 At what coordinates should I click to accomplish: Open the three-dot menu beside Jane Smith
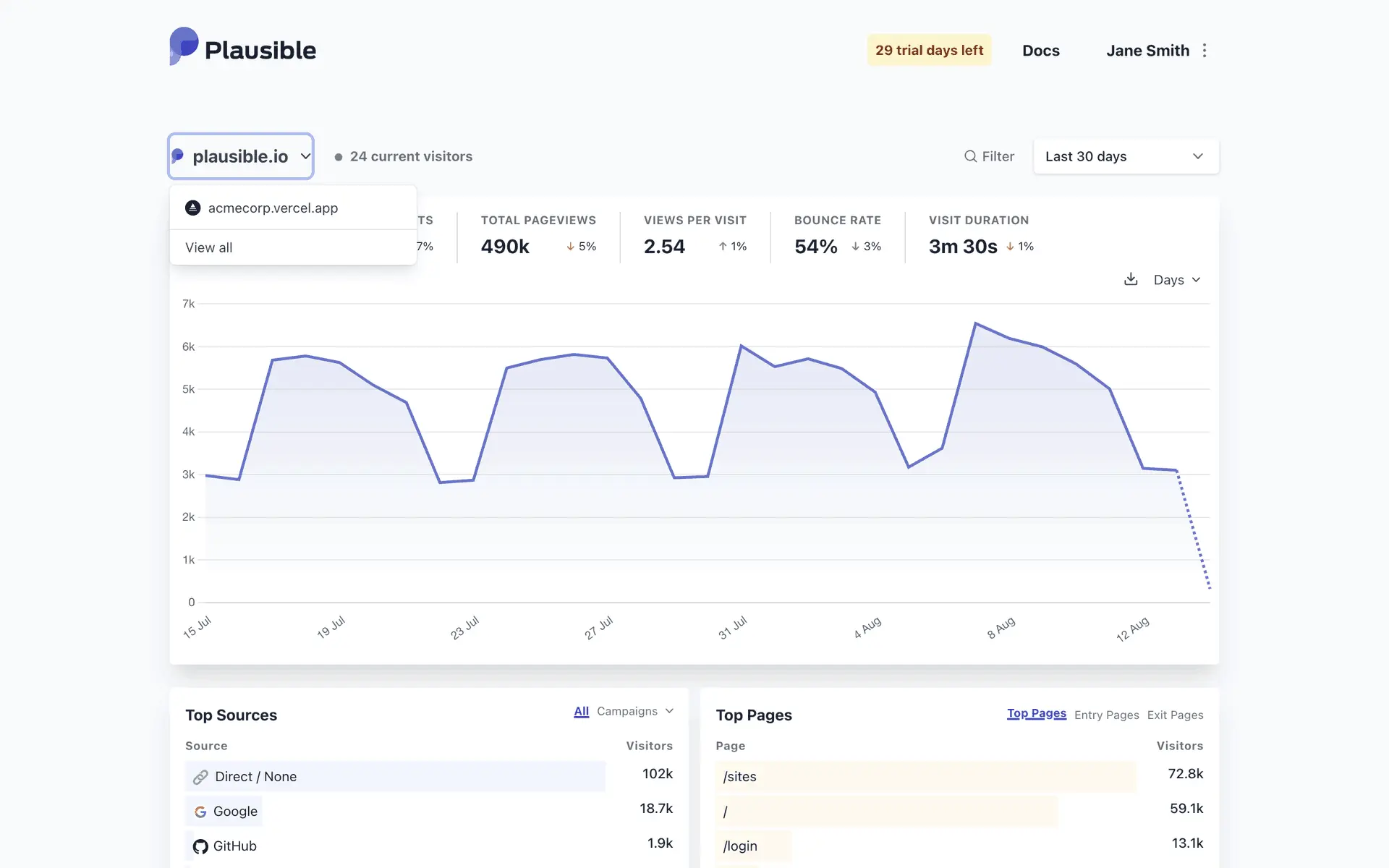(x=1205, y=51)
